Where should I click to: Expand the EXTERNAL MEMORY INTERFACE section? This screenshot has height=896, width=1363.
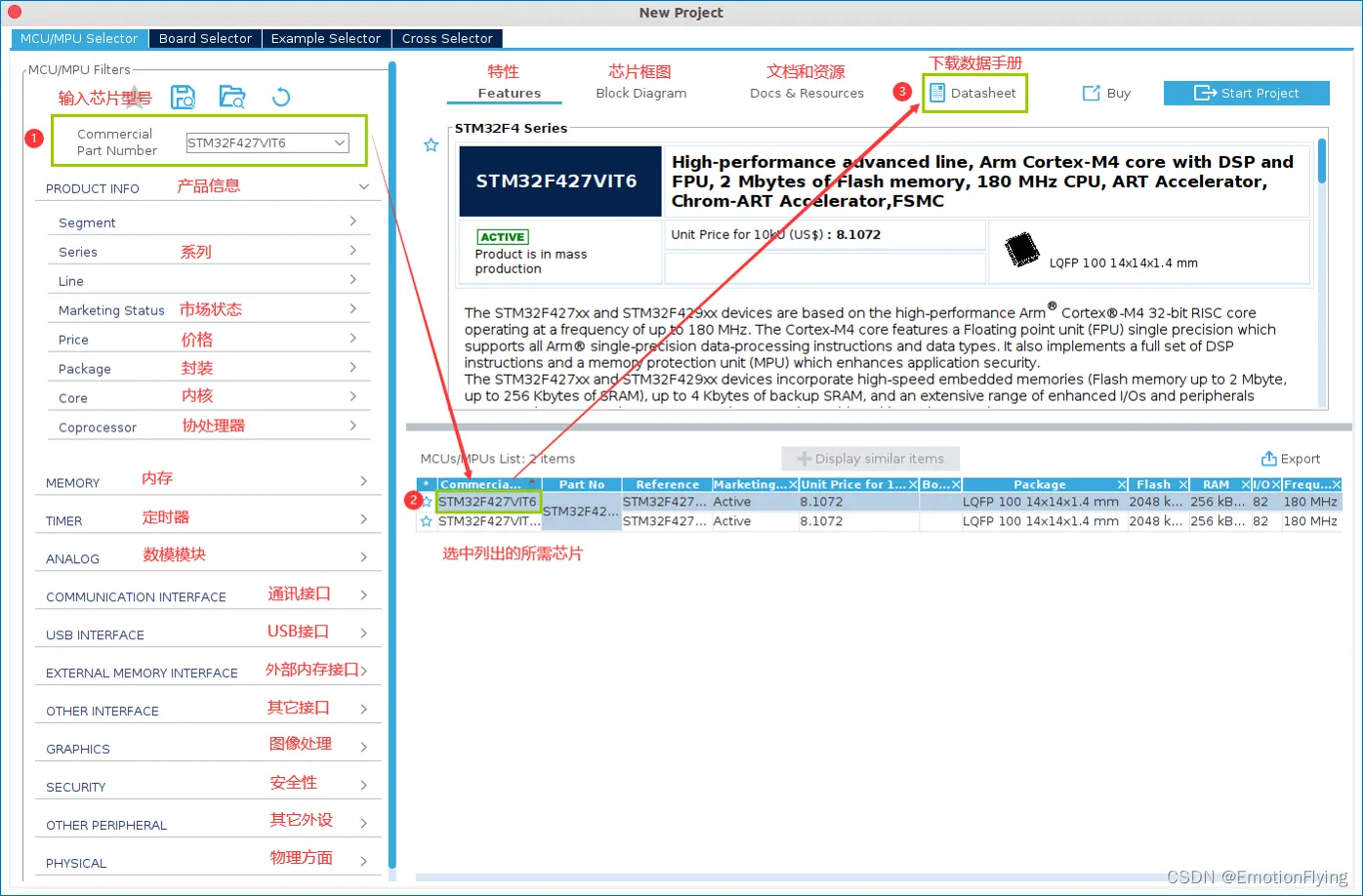click(363, 671)
